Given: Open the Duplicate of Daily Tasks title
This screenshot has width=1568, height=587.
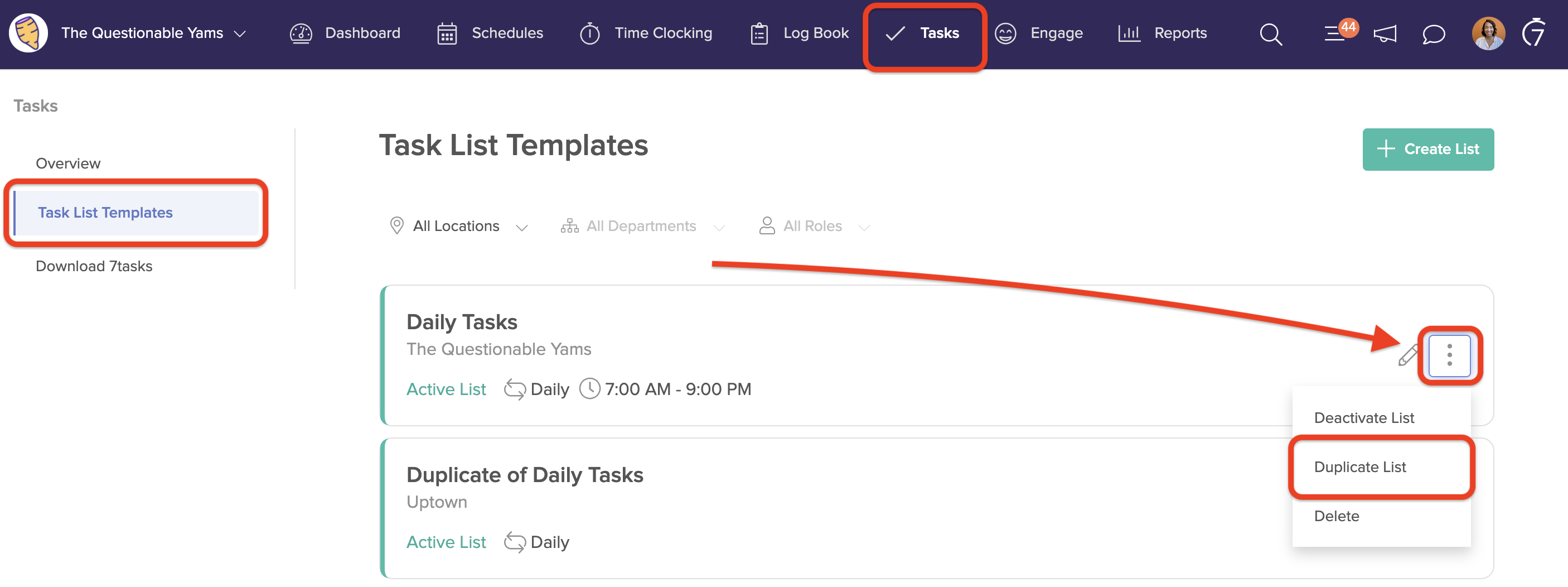Looking at the screenshot, I should (x=525, y=475).
